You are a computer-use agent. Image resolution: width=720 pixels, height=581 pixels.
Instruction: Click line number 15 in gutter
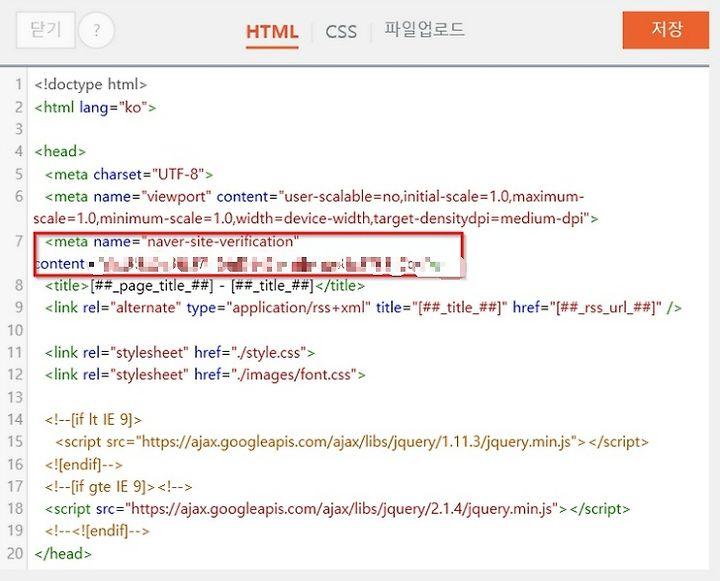tap(15, 442)
